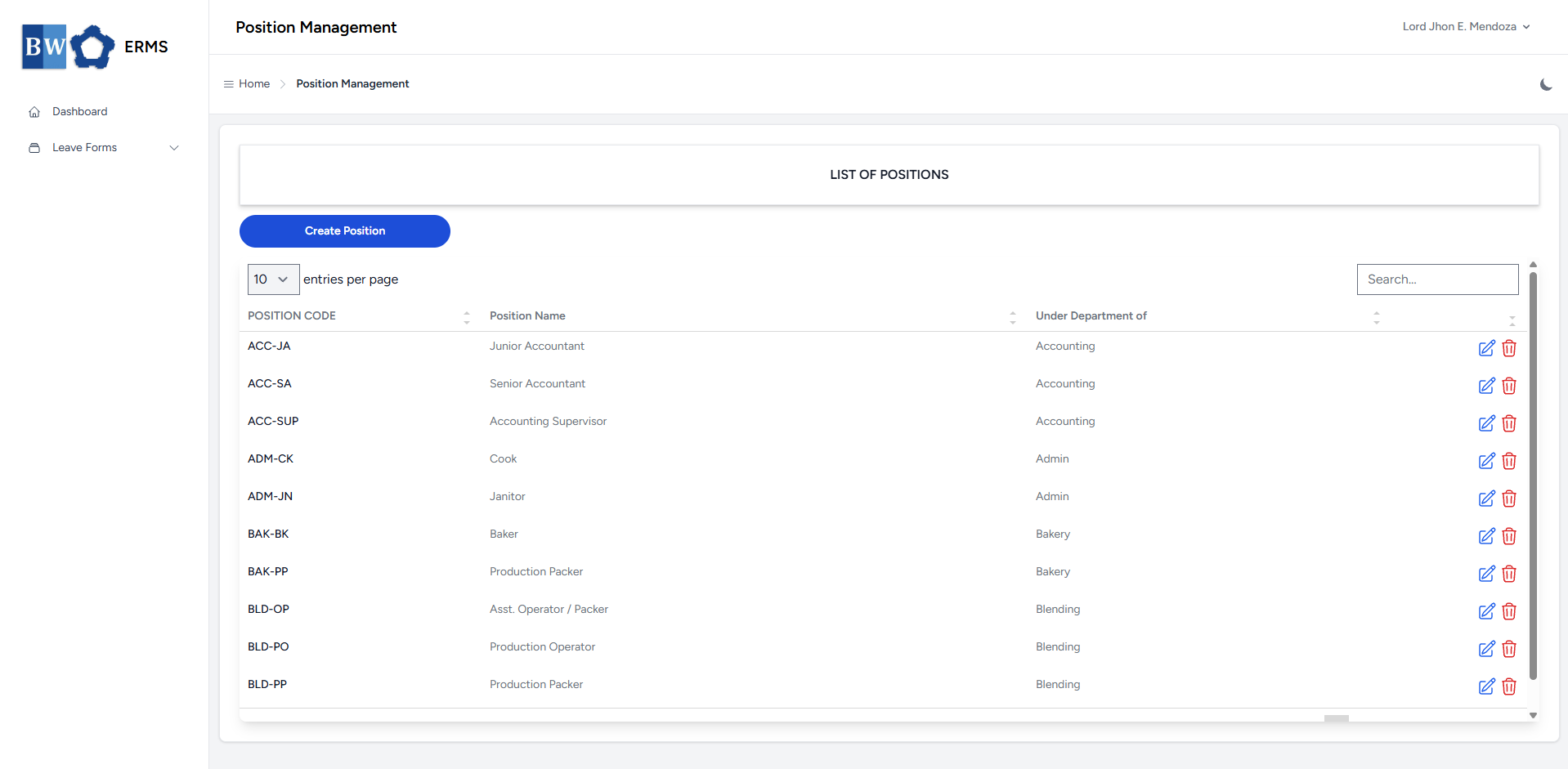
Task: Delete the BLD-PP Production Packer row
Action: point(1509,686)
